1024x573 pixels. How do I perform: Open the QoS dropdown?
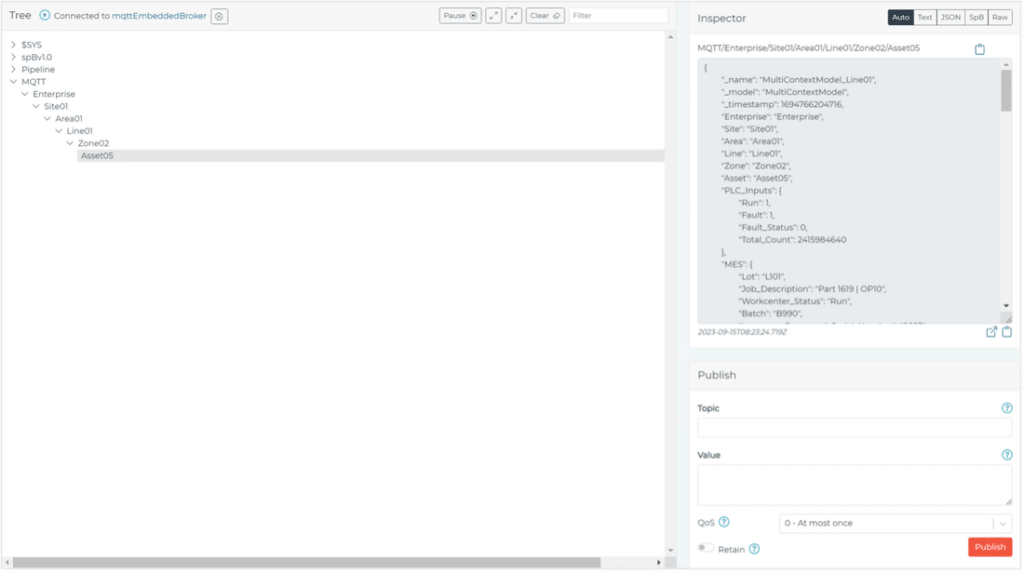(895, 523)
